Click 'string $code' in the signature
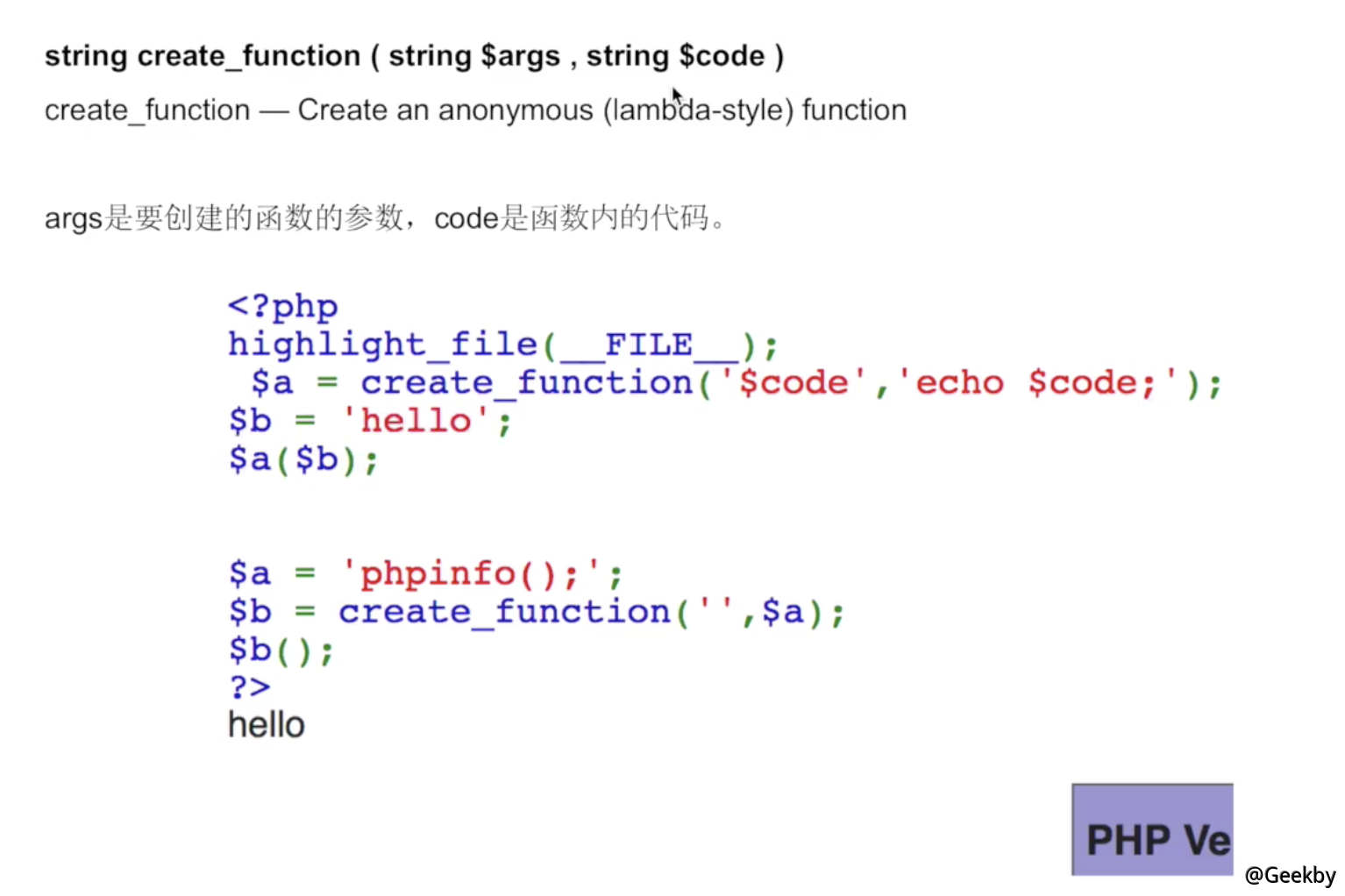 [676, 56]
